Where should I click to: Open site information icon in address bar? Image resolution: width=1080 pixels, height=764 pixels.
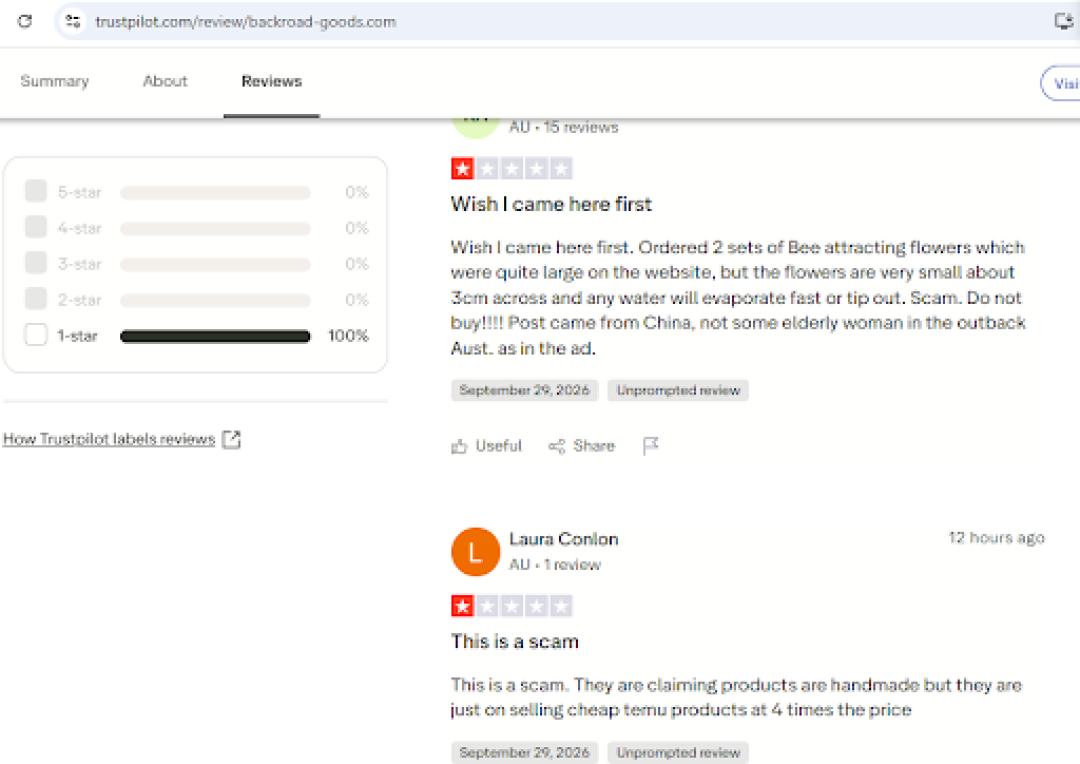click(x=73, y=21)
